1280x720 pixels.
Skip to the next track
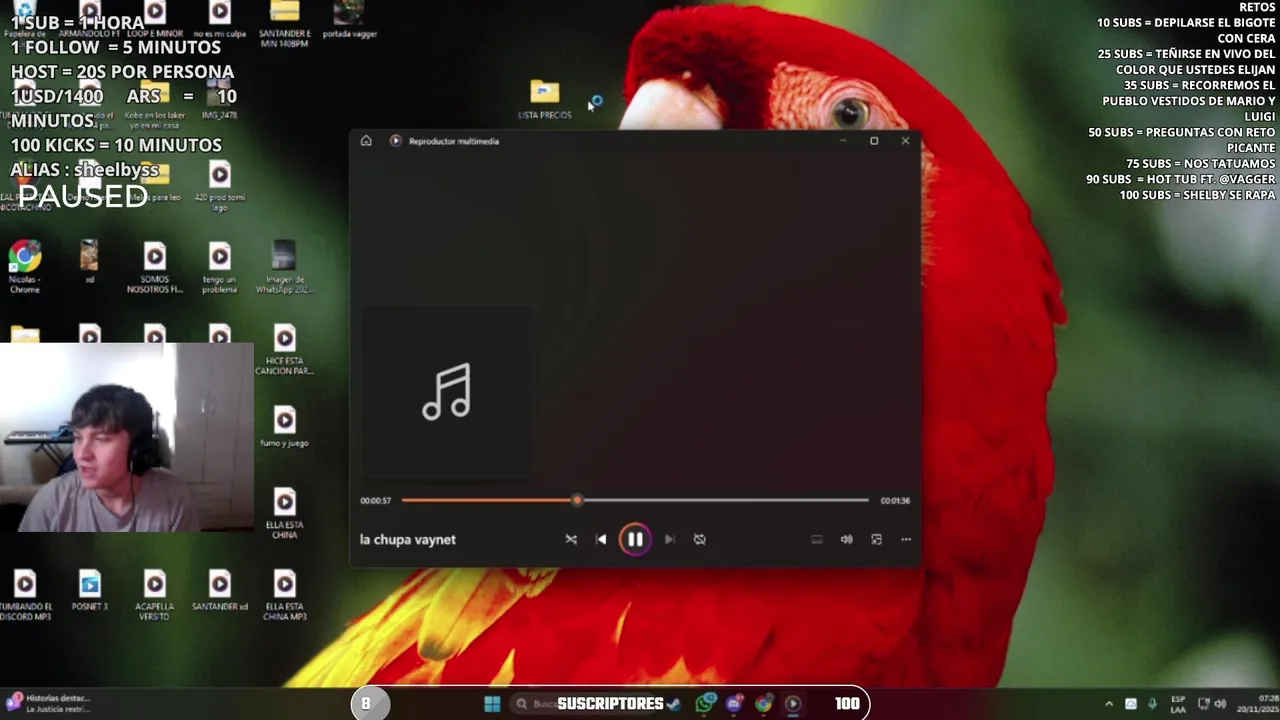[669, 539]
